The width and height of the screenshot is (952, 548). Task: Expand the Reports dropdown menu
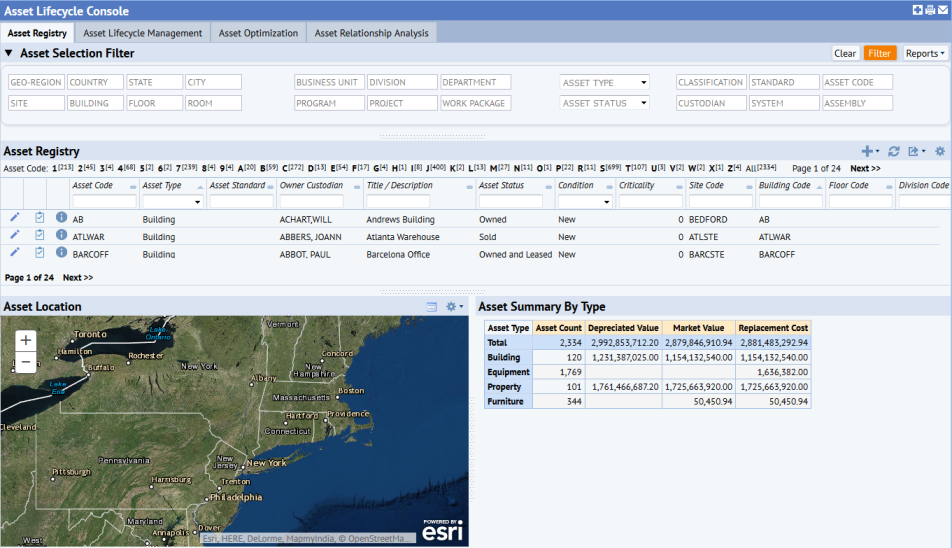[x=925, y=54]
